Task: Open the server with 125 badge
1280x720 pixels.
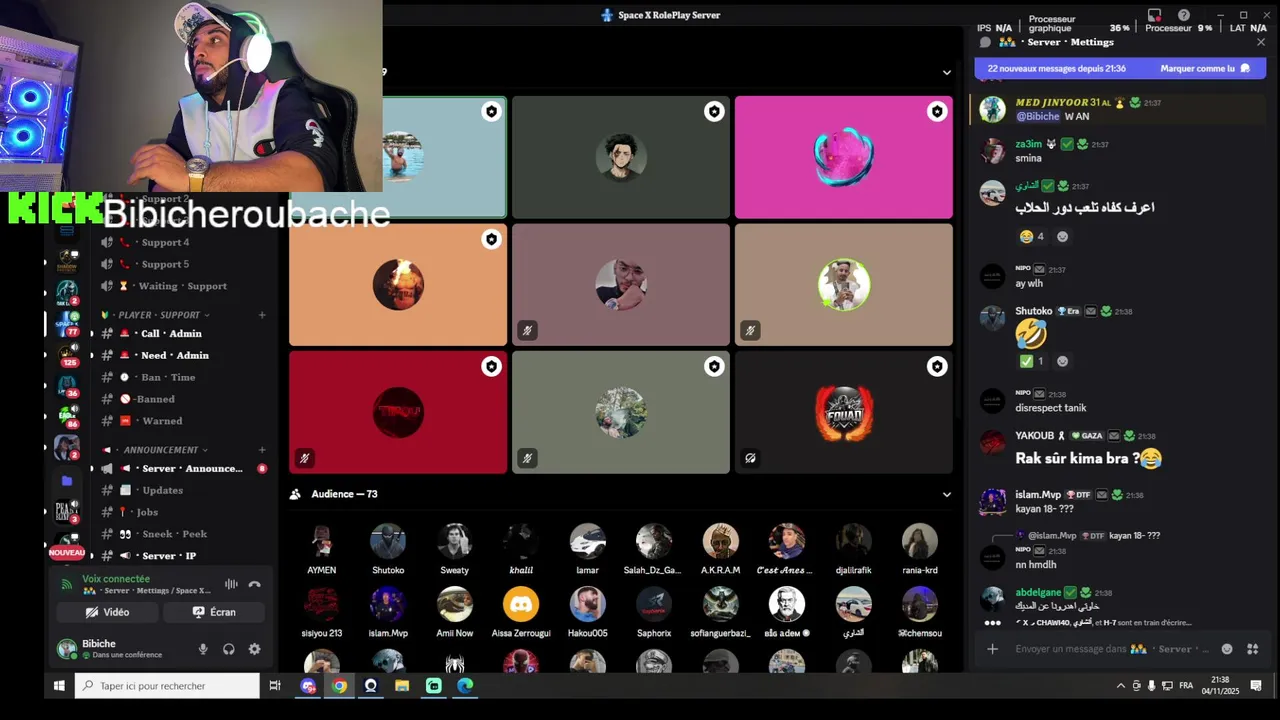Action: coord(67,354)
